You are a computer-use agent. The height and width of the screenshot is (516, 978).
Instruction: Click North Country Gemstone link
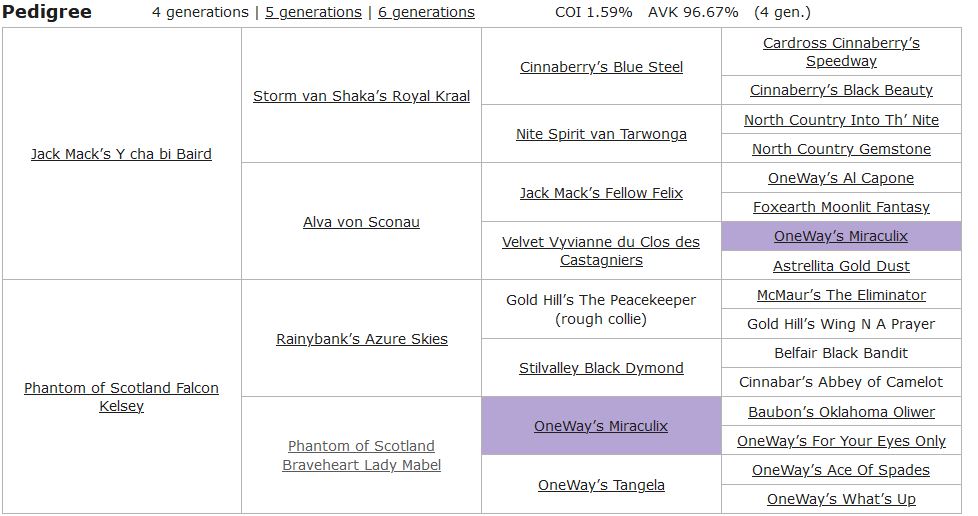point(841,149)
